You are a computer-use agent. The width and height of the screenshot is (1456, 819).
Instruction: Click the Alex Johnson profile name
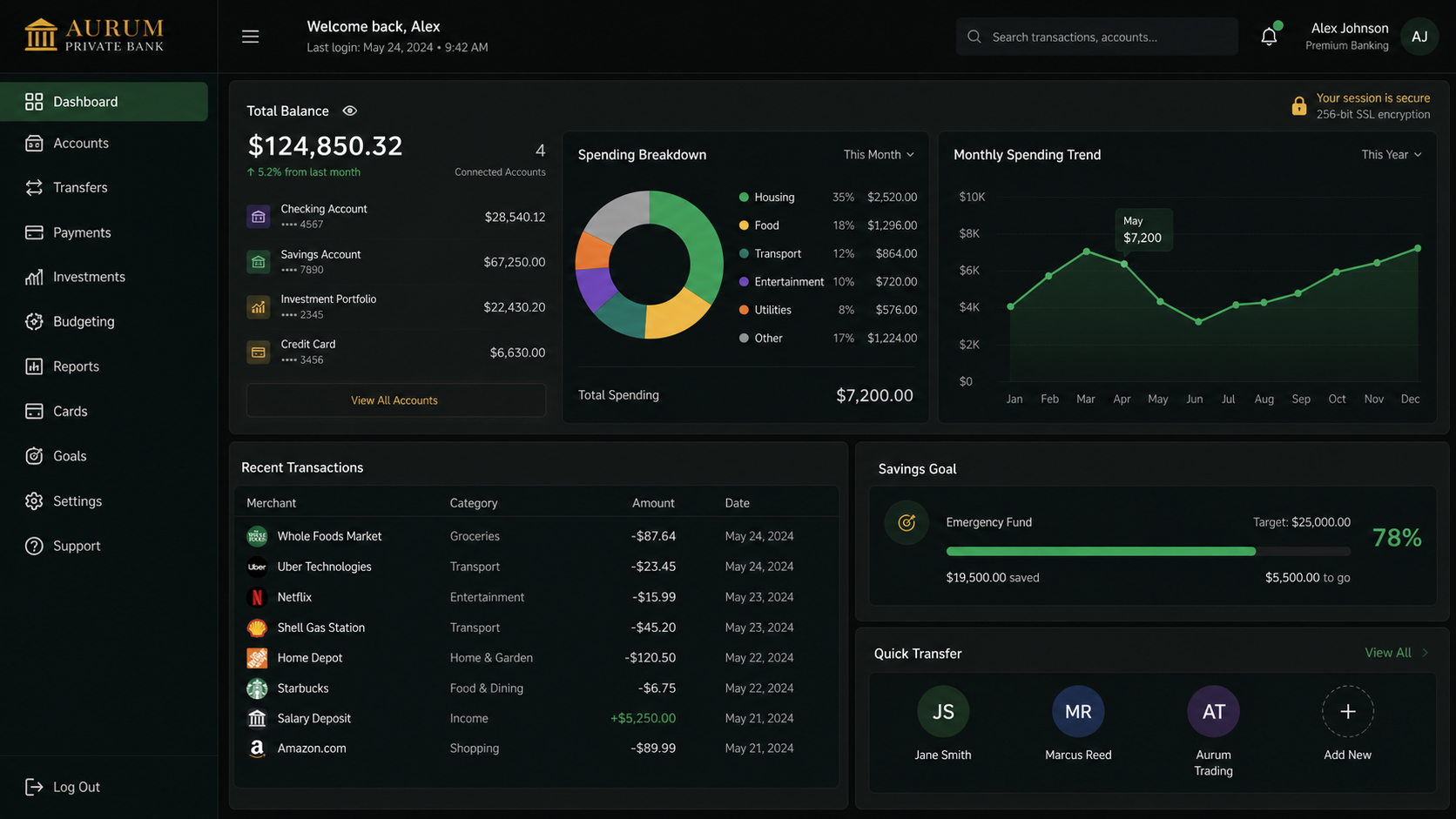[x=1349, y=28]
